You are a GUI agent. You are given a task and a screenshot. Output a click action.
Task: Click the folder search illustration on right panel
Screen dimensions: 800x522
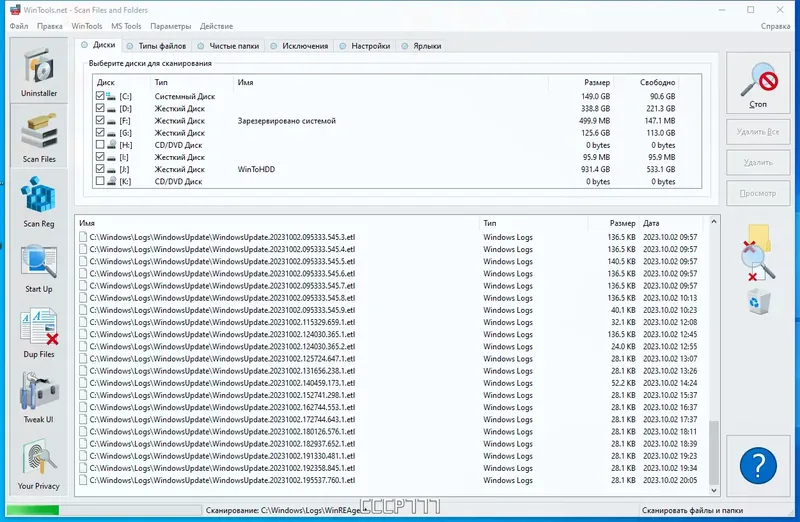(758, 252)
